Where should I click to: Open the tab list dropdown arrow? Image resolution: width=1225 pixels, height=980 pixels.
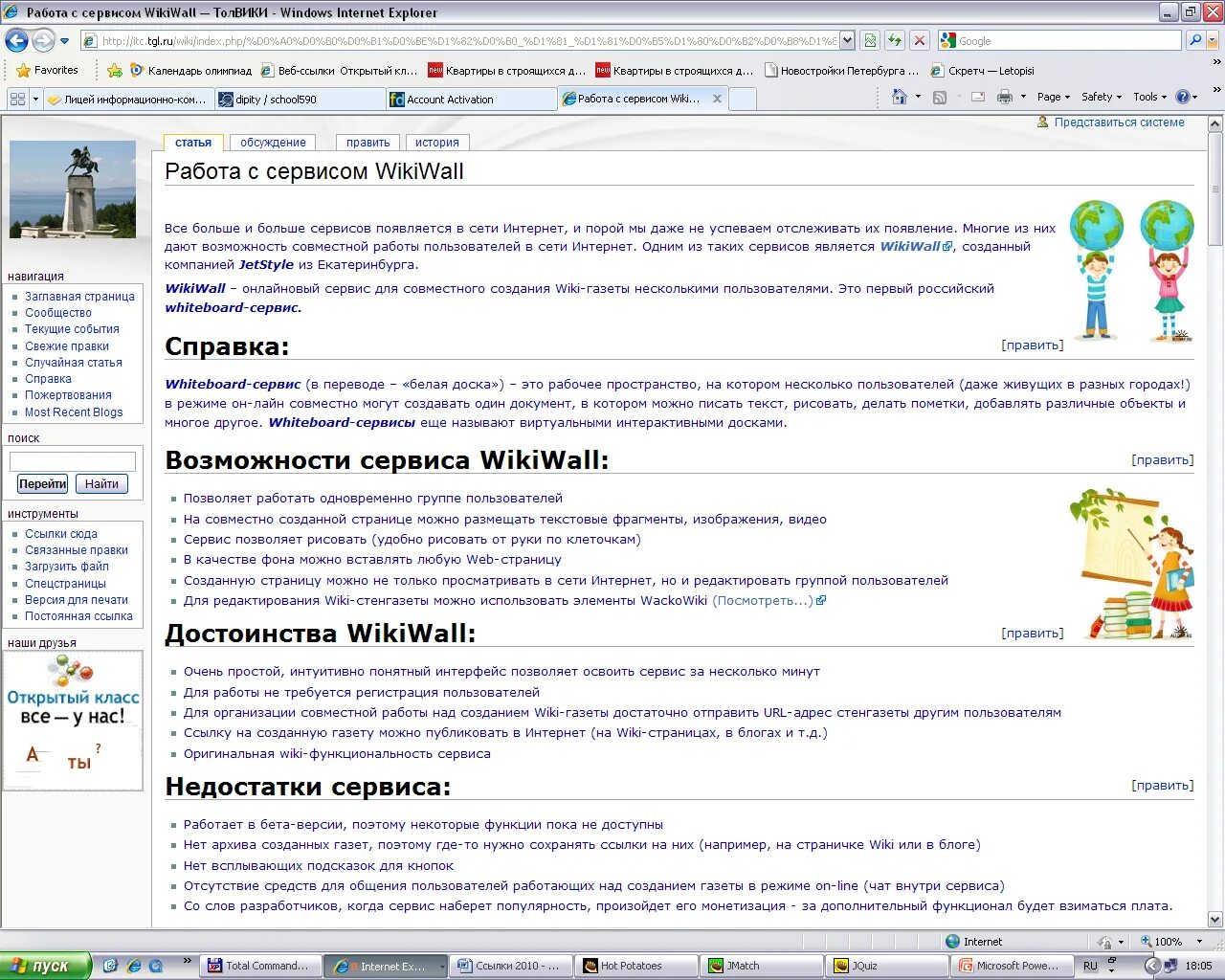tap(36, 98)
